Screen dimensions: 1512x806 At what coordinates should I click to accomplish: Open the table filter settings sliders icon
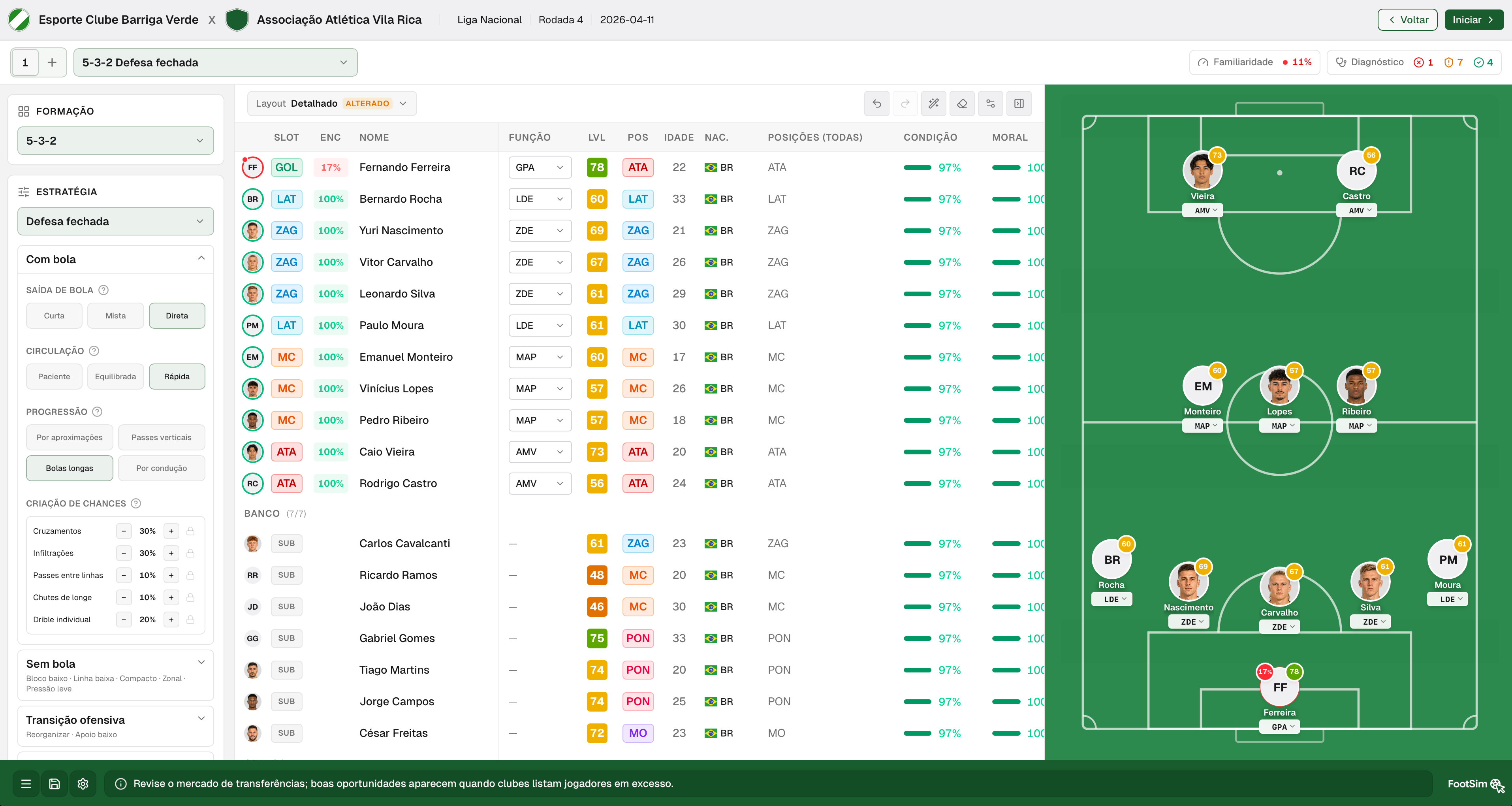tap(990, 104)
